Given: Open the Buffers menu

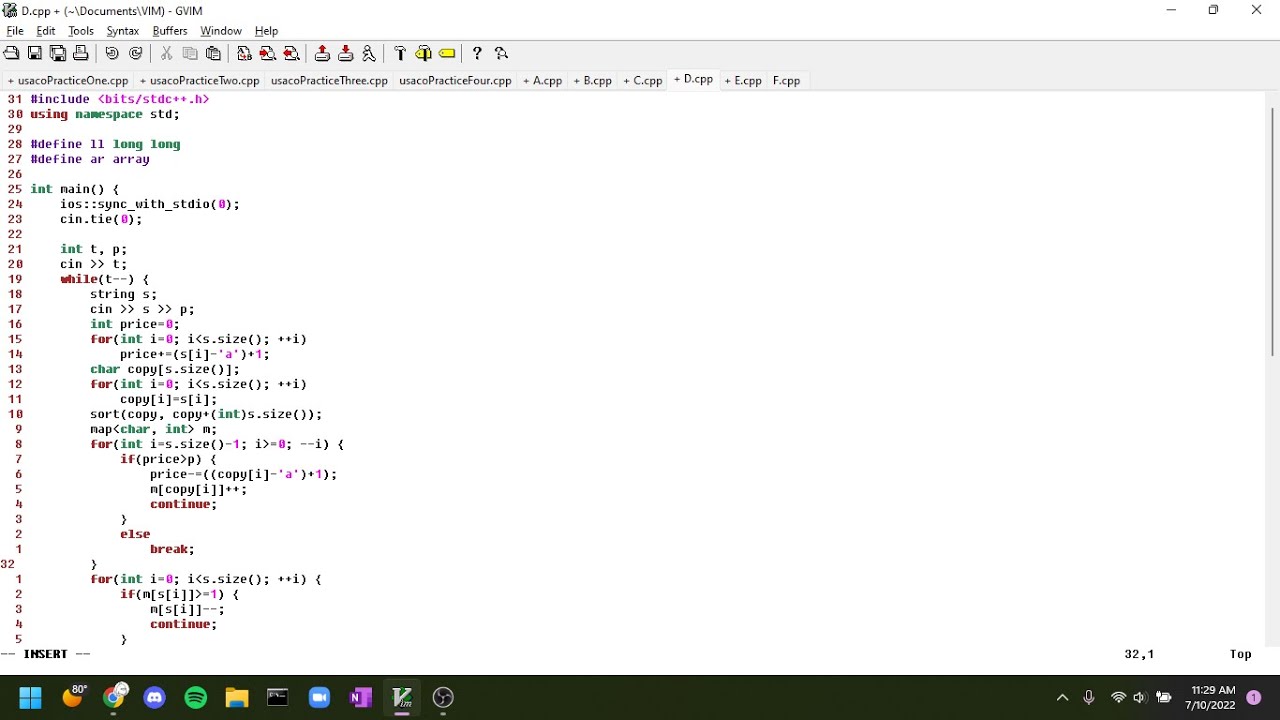Looking at the screenshot, I should 170,31.
